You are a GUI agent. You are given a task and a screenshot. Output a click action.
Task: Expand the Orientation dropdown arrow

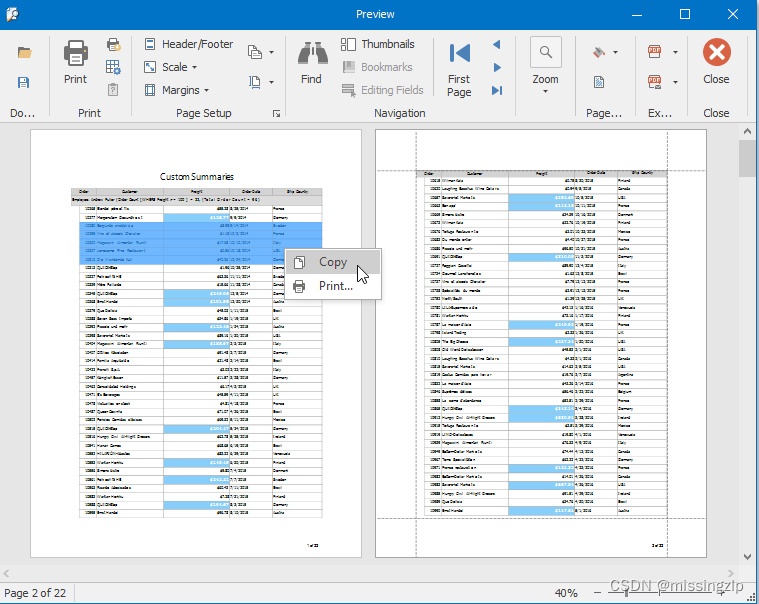tap(272, 52)
